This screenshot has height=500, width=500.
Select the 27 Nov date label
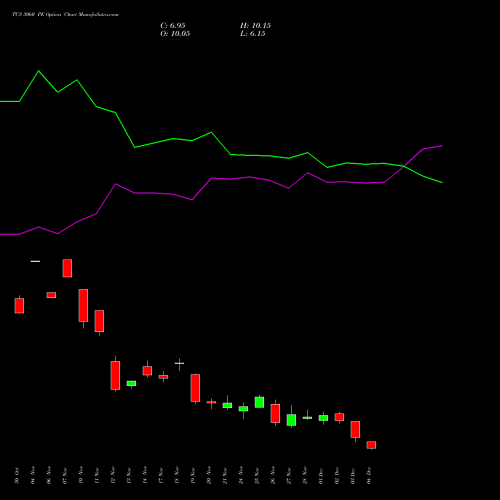tap(289, 476)
